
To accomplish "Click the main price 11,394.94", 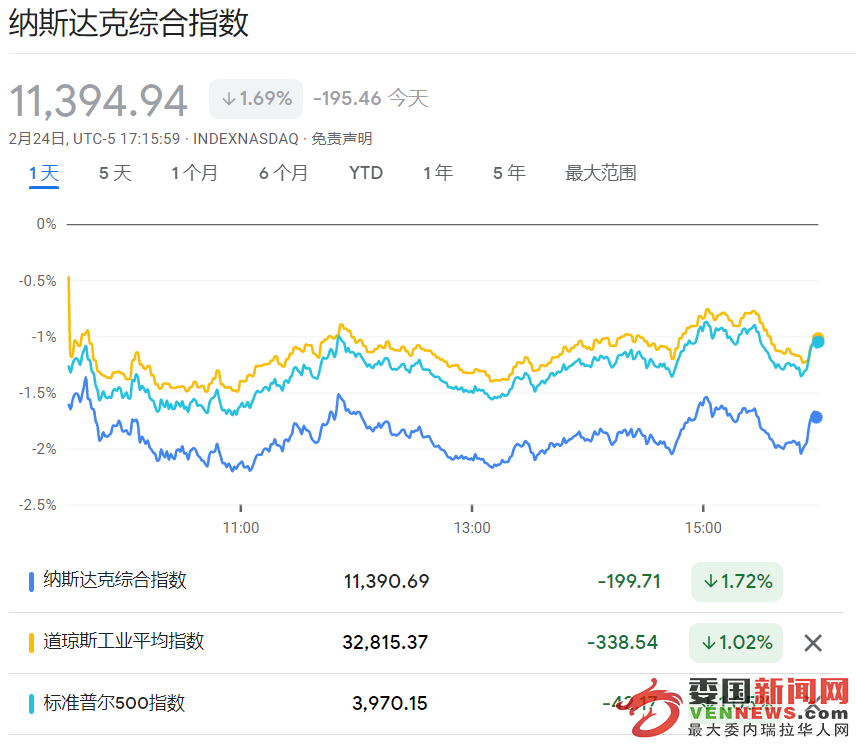I will [x=99, y=100].
